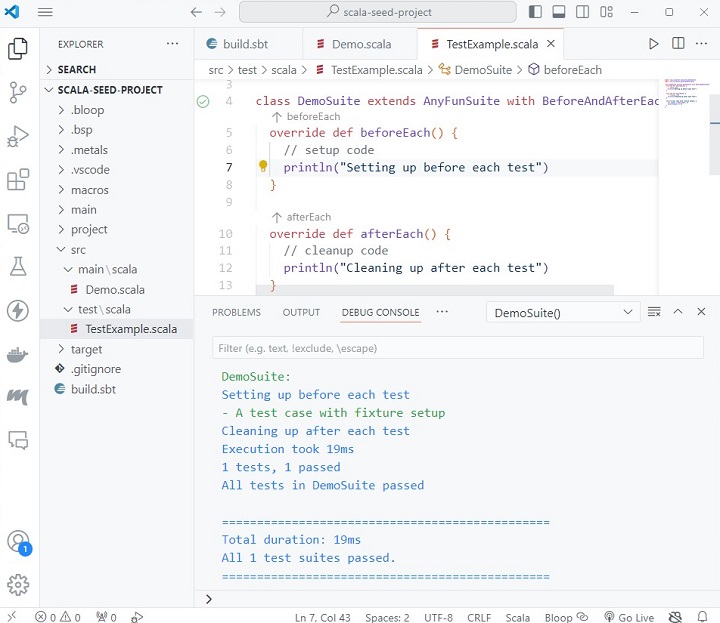This screenshot has width=720, height=623.
Task: Click the debug console filter input field
Action: pyautogui.click(x=457, y=348)
